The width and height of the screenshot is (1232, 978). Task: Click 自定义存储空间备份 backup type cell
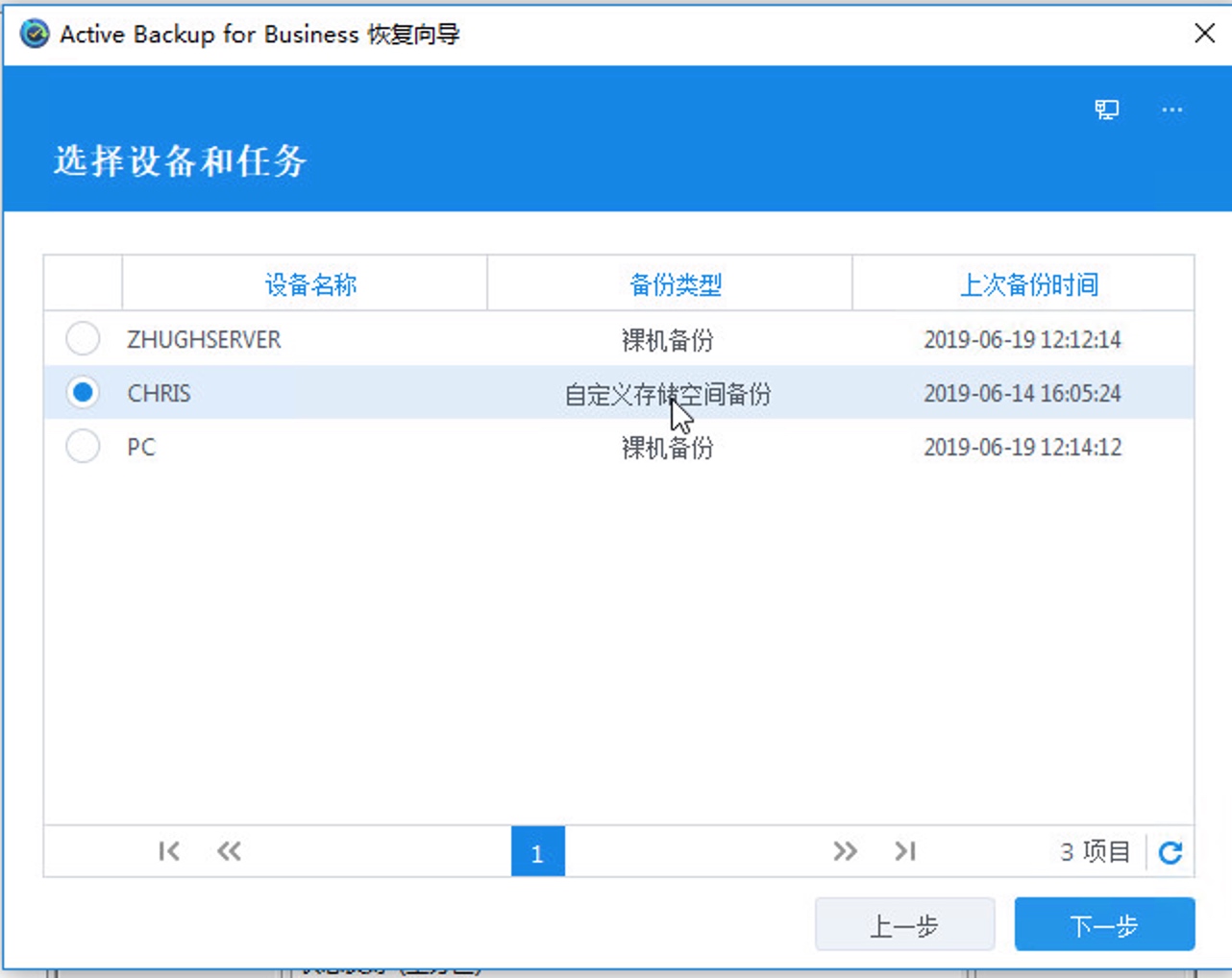click(667, 393)
